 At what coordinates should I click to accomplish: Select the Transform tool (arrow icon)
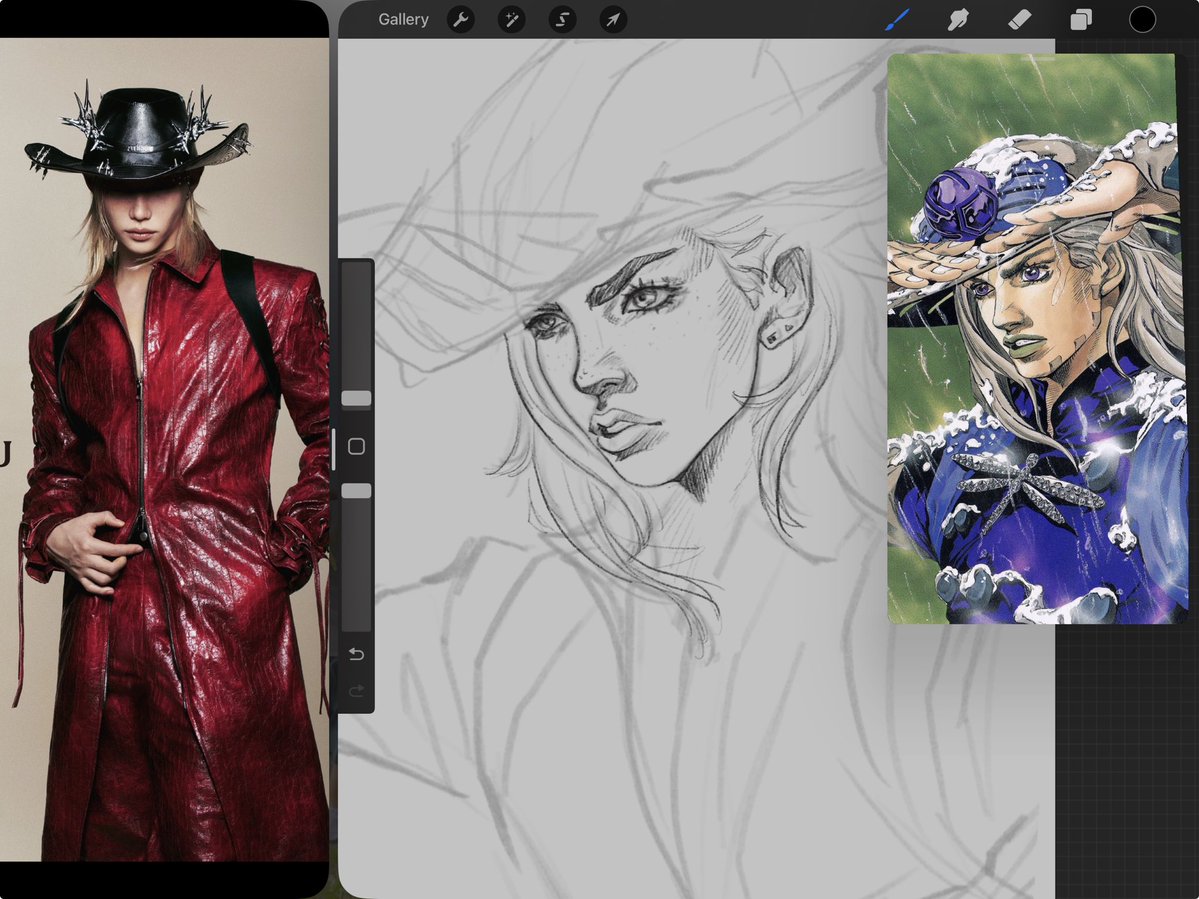tap(612, 20)
